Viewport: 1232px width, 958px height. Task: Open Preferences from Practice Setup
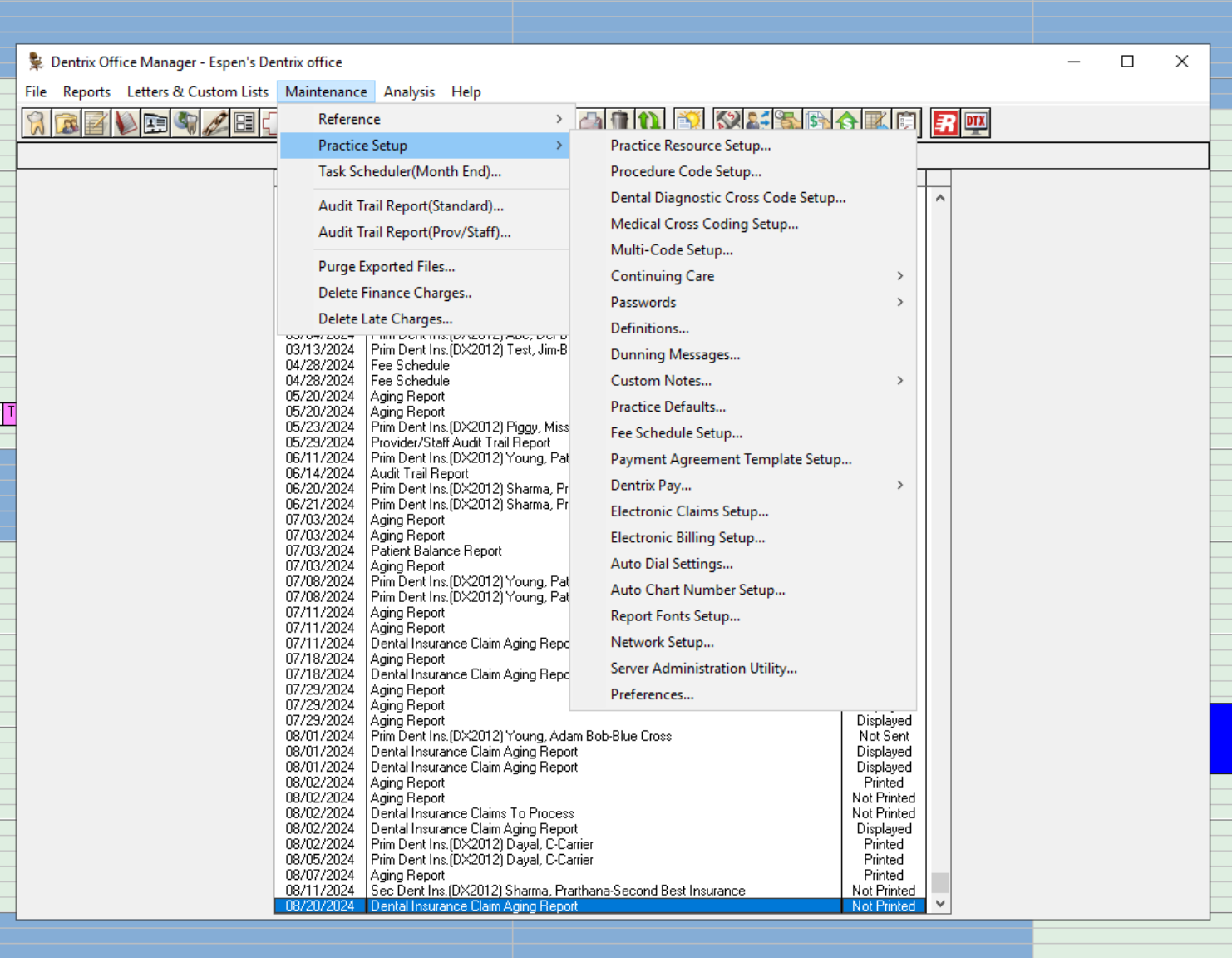pyautogui.click(x=743, y=694)
